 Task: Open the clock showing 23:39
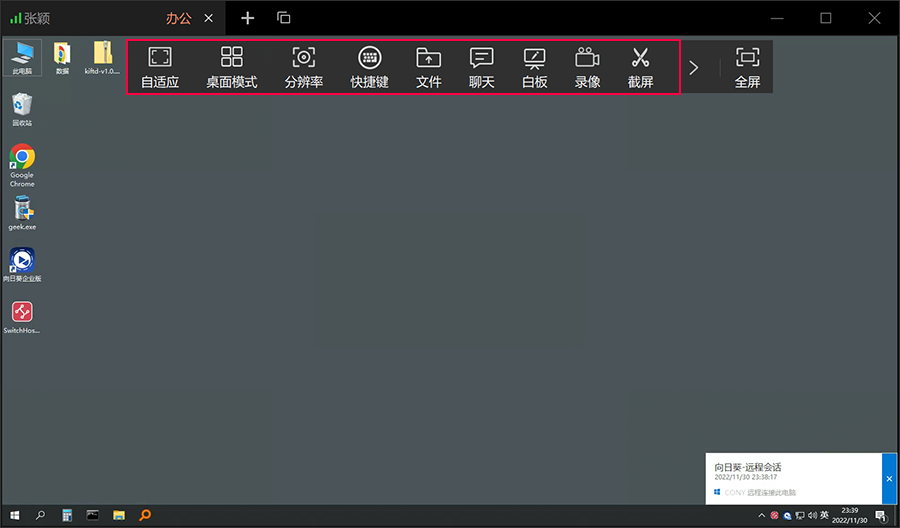point(849,515)
